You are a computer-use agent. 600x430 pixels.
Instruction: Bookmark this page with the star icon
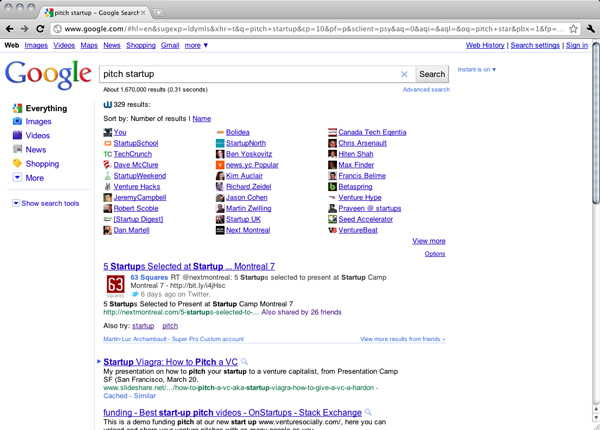(573, 29)
